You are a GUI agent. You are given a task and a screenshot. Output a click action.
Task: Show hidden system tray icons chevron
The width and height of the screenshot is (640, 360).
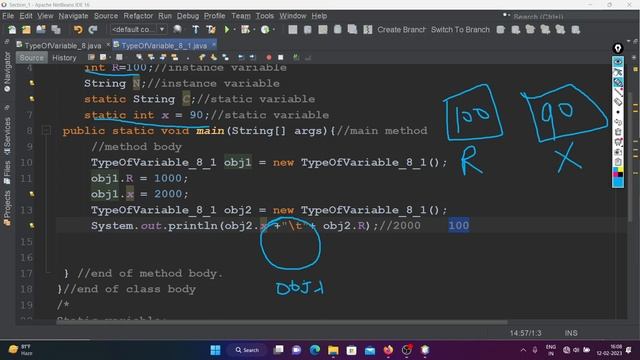tap(523, 350)
